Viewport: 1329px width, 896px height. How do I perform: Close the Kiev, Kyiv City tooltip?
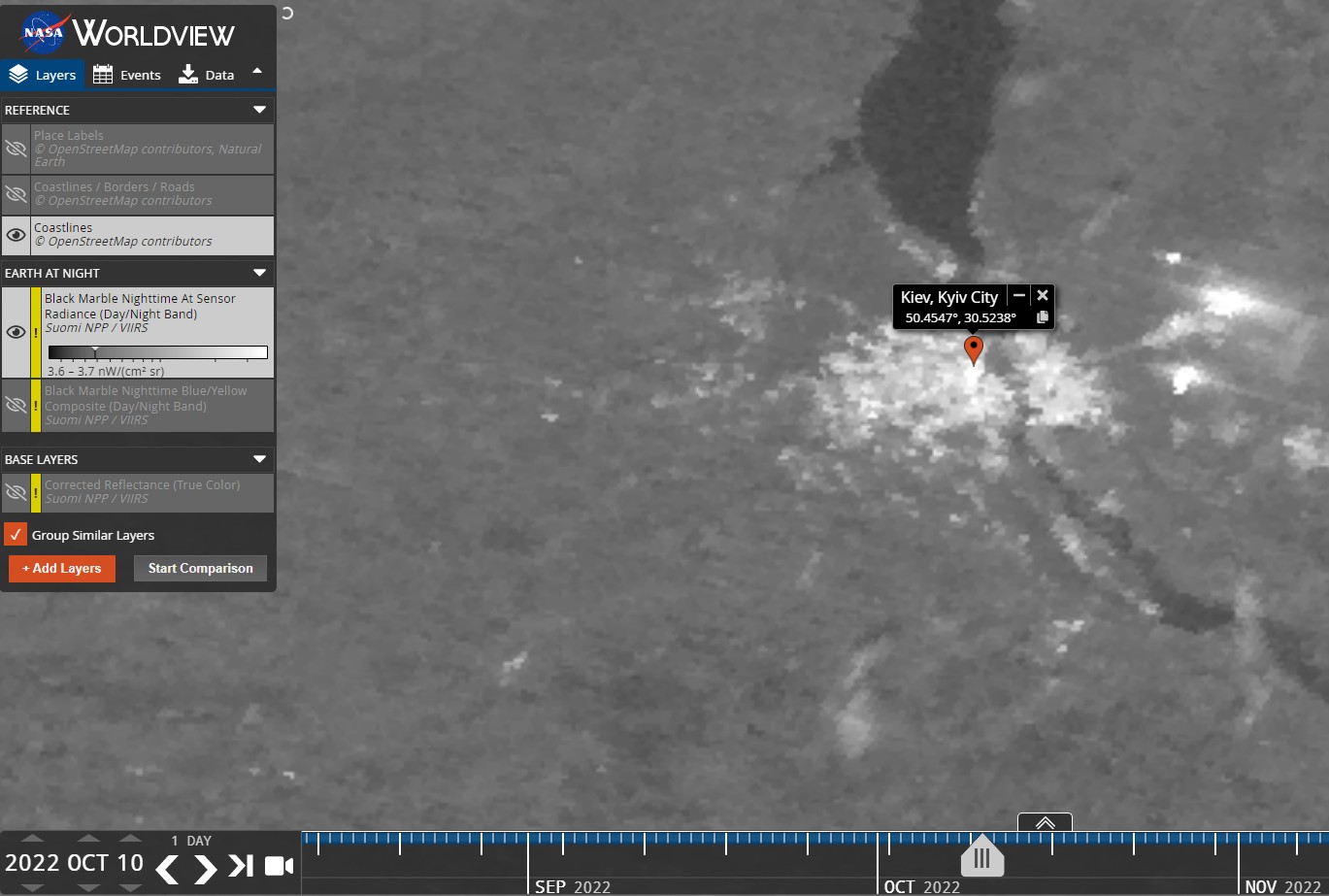(1043, 295)
